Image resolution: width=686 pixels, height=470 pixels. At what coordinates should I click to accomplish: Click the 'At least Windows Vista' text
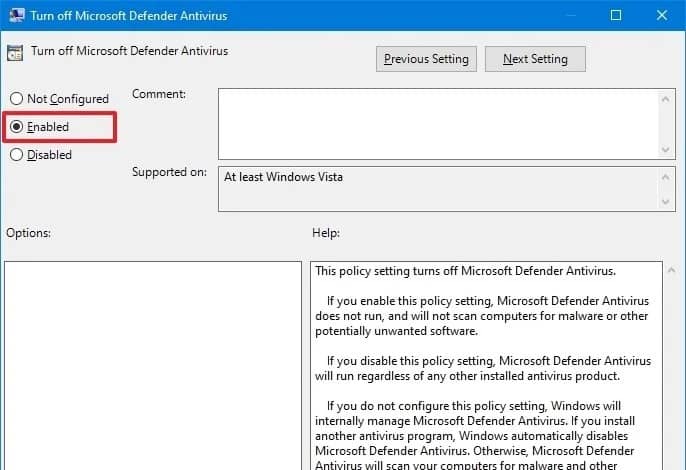(284, 177)
